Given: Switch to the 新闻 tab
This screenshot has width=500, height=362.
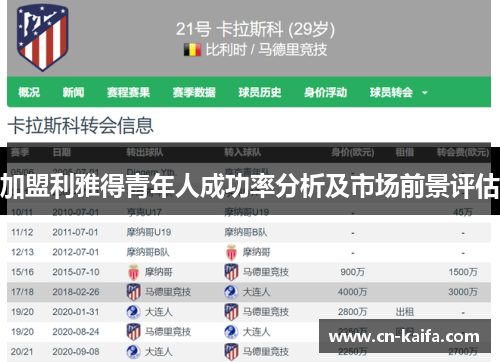Looking at the screenshot, I should tap(73, 92).
